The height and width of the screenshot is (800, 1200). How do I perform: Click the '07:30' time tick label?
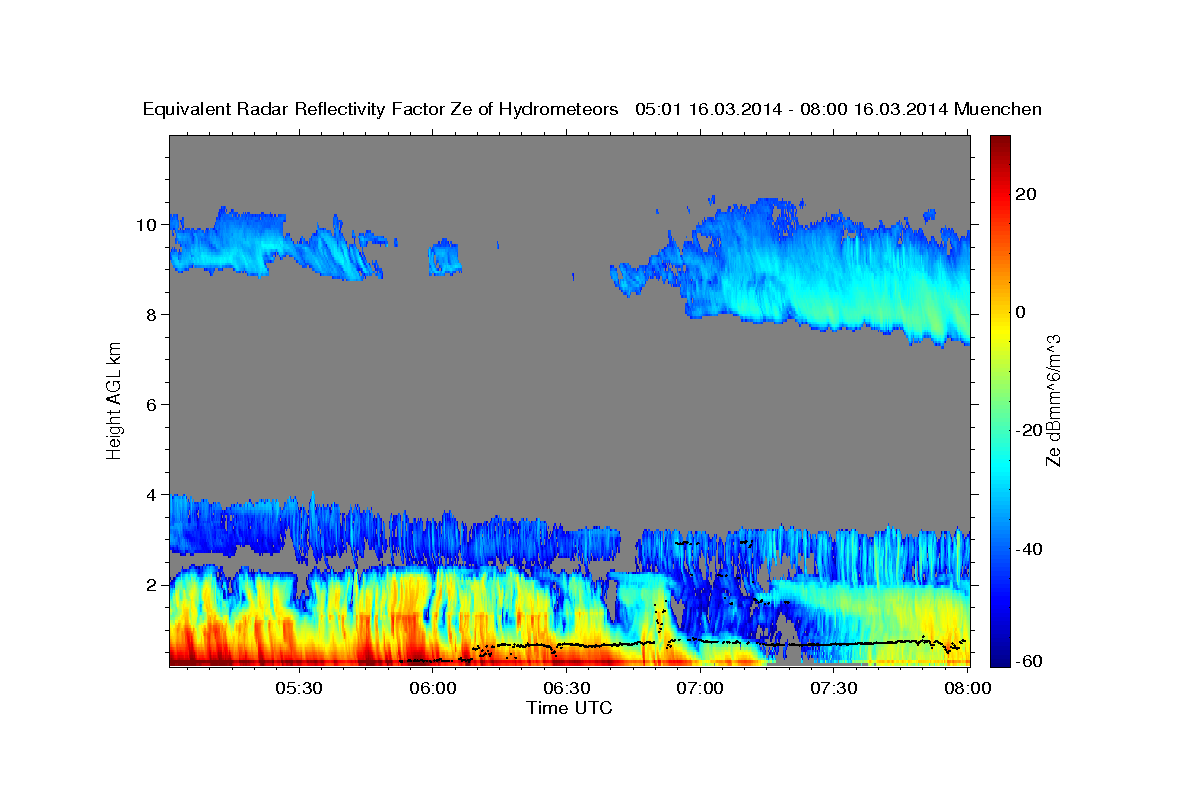point(833,689)
